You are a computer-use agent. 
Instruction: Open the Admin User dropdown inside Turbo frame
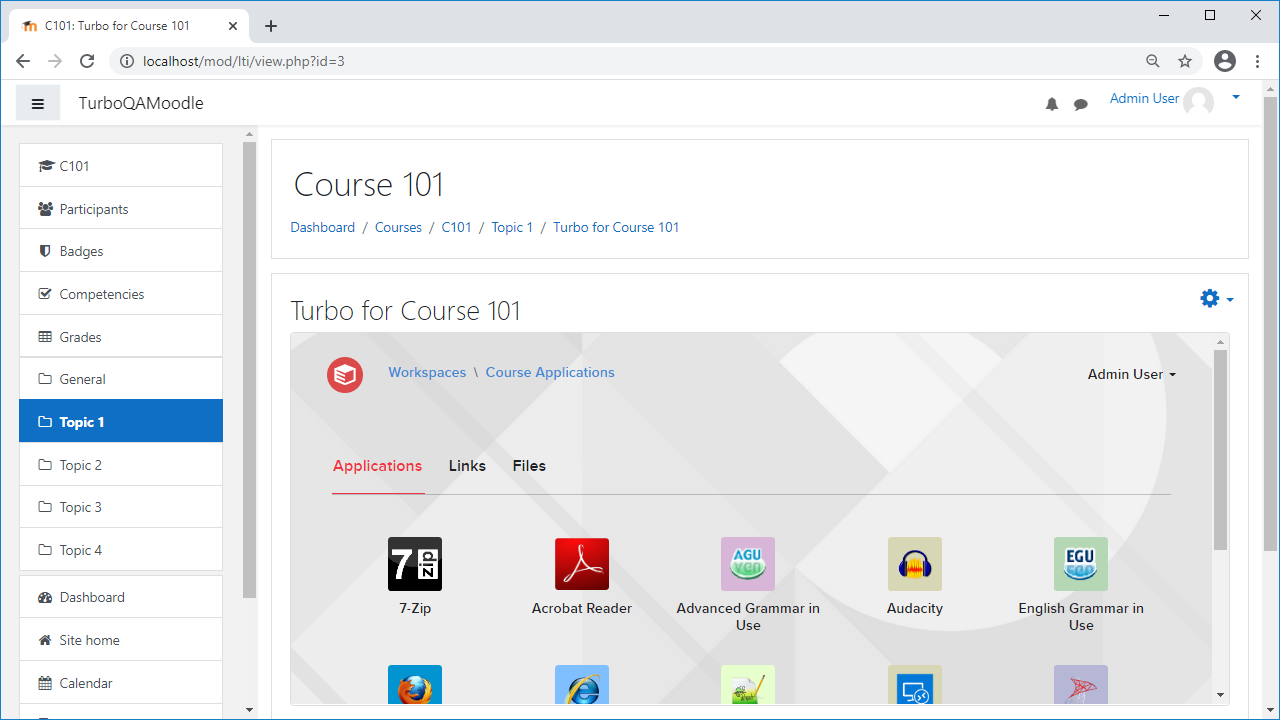pos(1131,374)
